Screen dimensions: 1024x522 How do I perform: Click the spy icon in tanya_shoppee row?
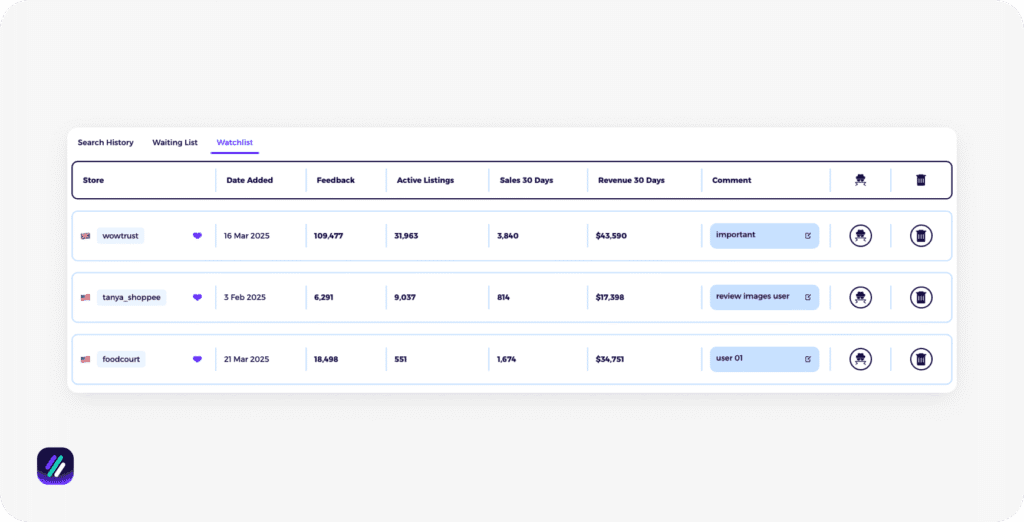pos(860,297)
